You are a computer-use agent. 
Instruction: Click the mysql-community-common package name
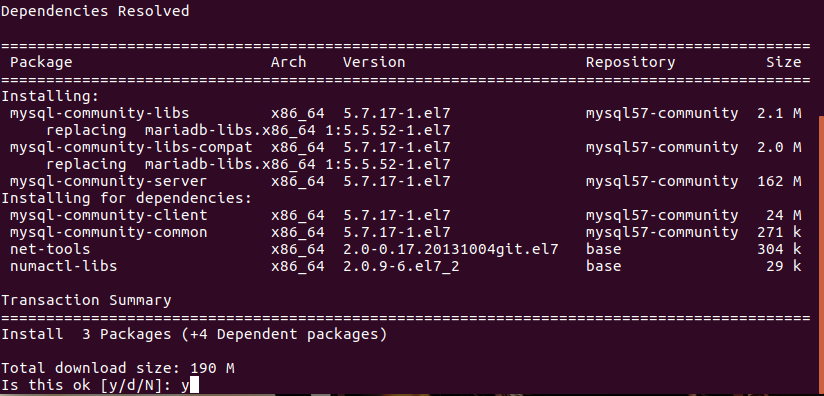pyautogui.click(x=108, y=232)
